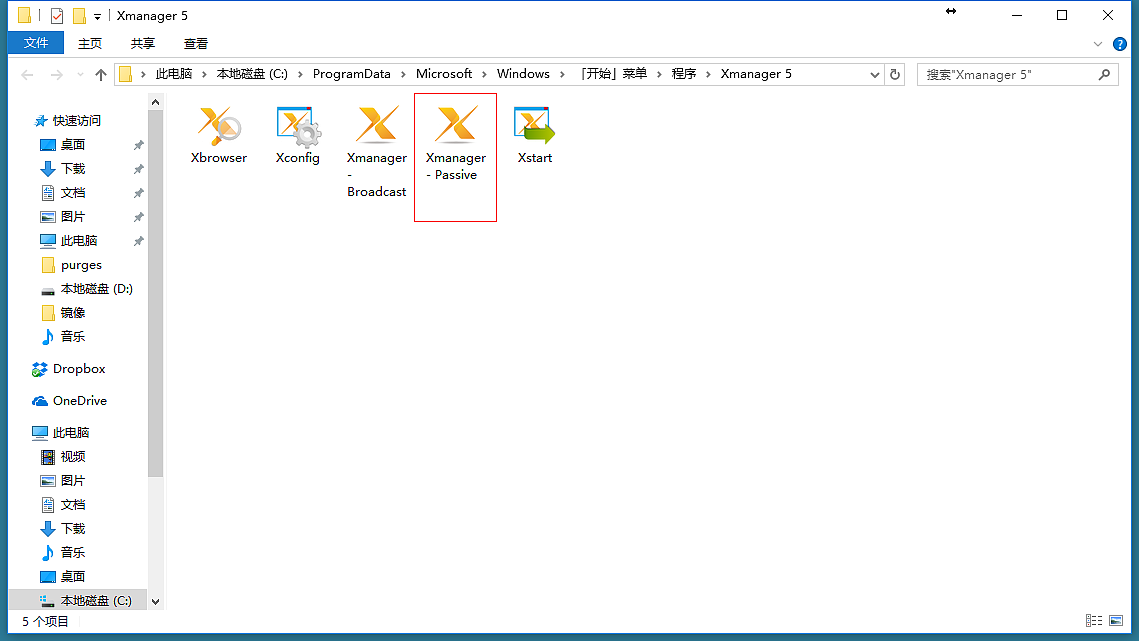Select the Xmanager - Passive icon

point(455,127)
